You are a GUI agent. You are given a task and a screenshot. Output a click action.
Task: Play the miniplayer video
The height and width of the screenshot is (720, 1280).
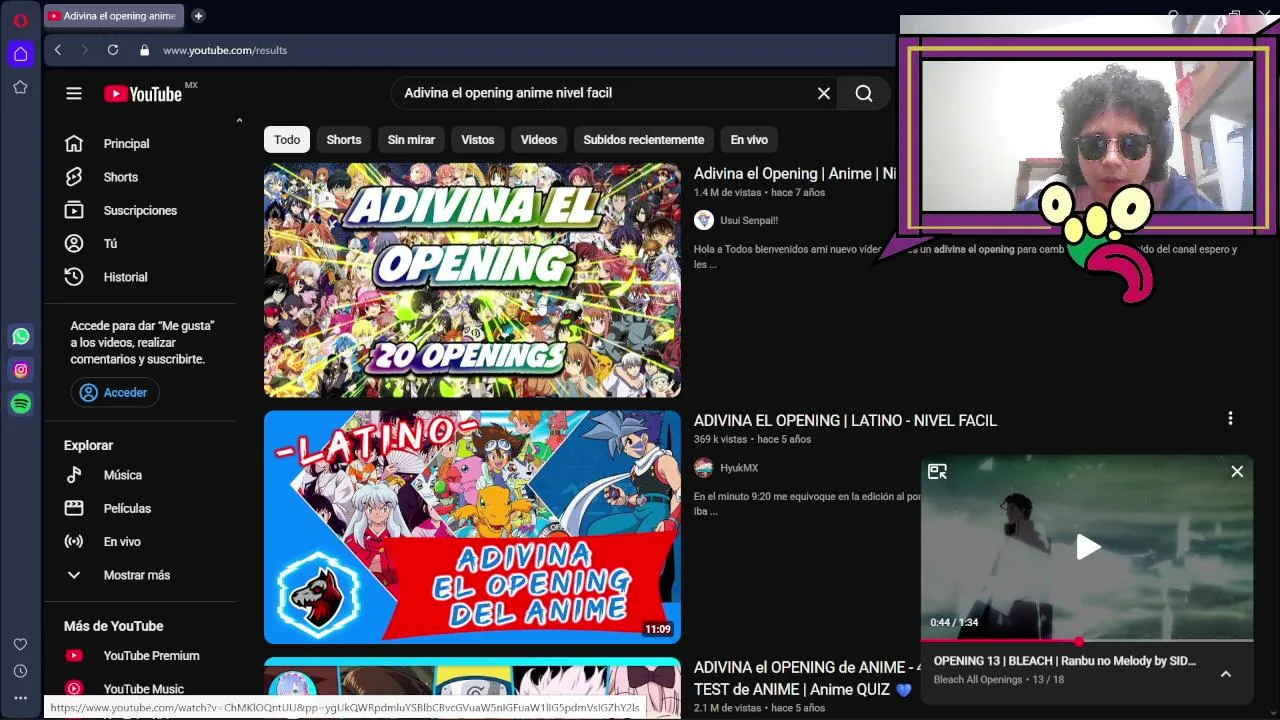coord(1088,547)
